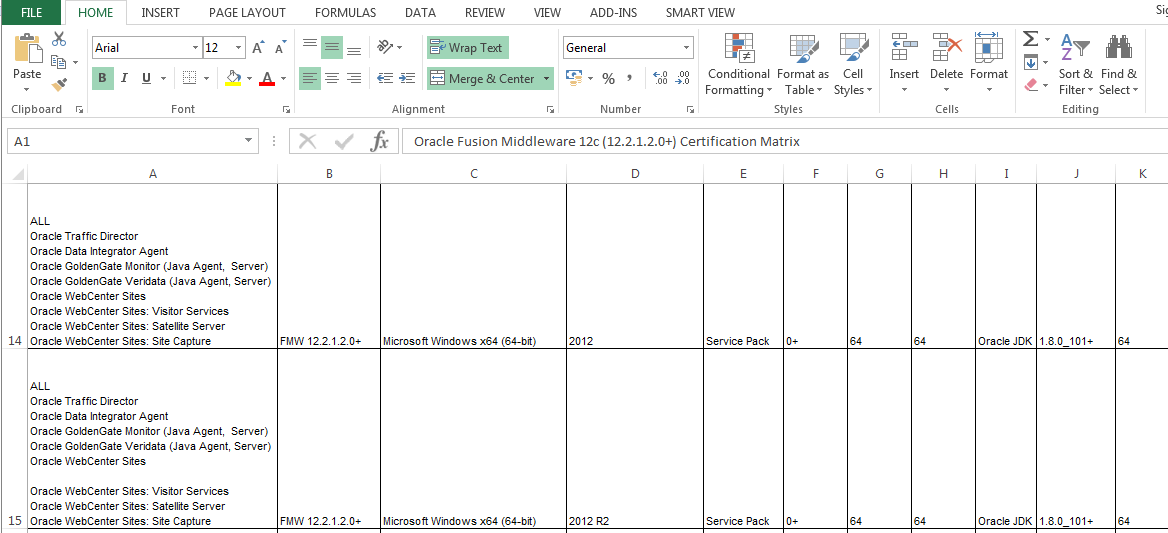Apply Comma Style

pyautogui.click(x=629, y=78)
